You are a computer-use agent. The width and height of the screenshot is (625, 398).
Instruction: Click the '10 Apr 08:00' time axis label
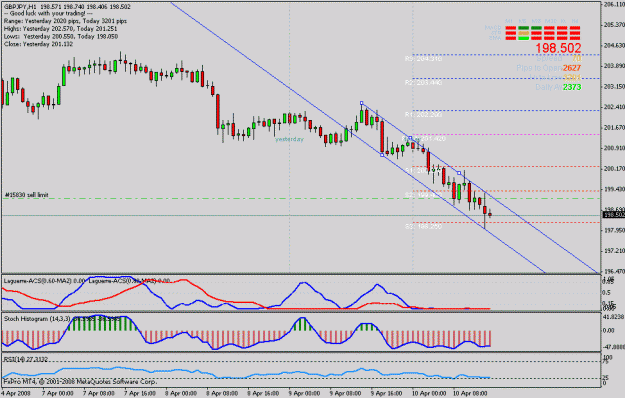(x=471, y=393)
